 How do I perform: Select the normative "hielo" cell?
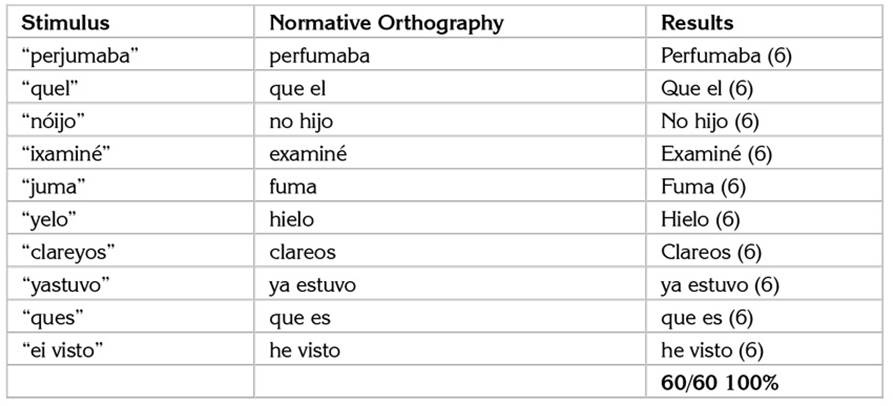(x=293, y=219)
